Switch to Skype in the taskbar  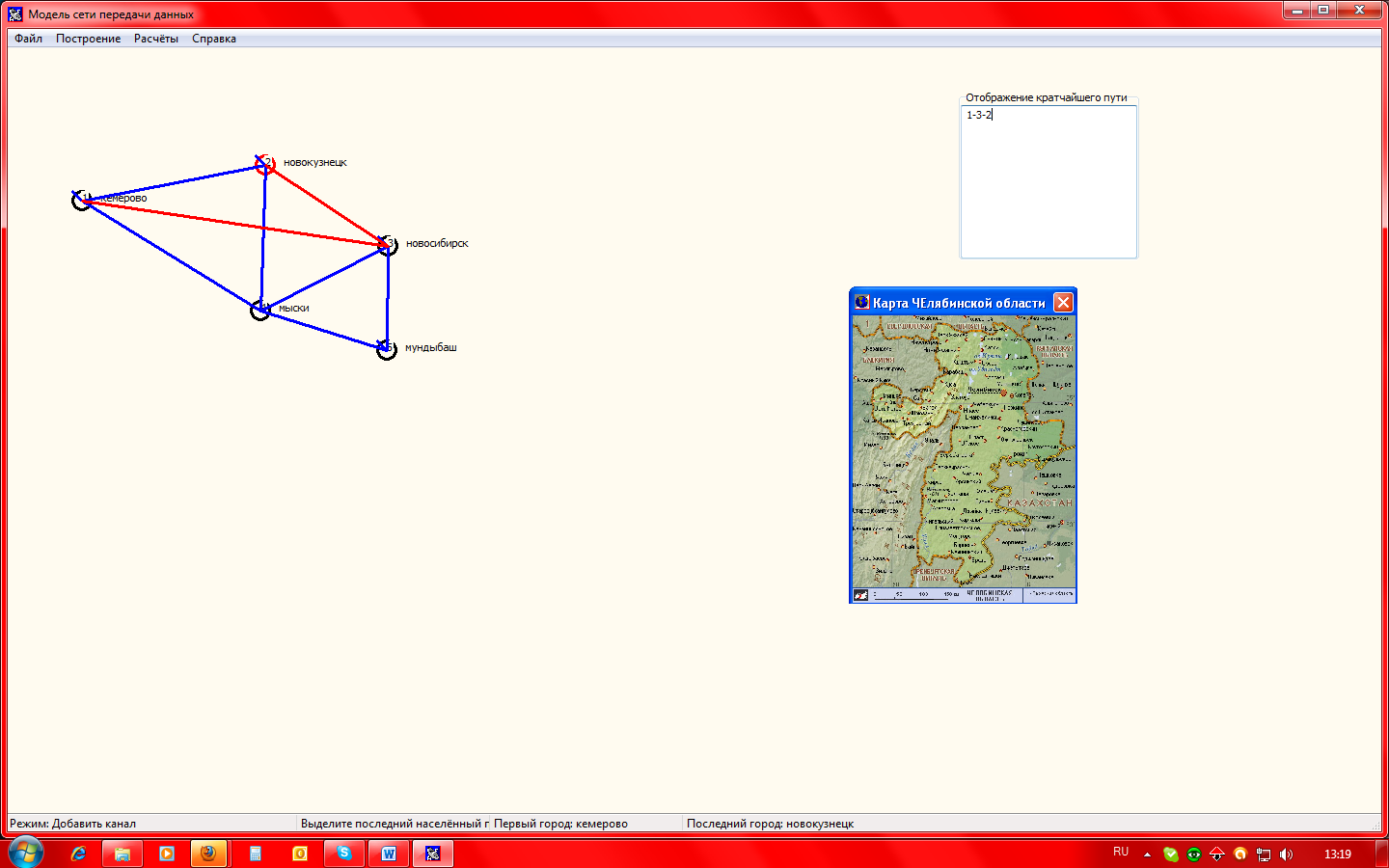[x=344, y=854]
